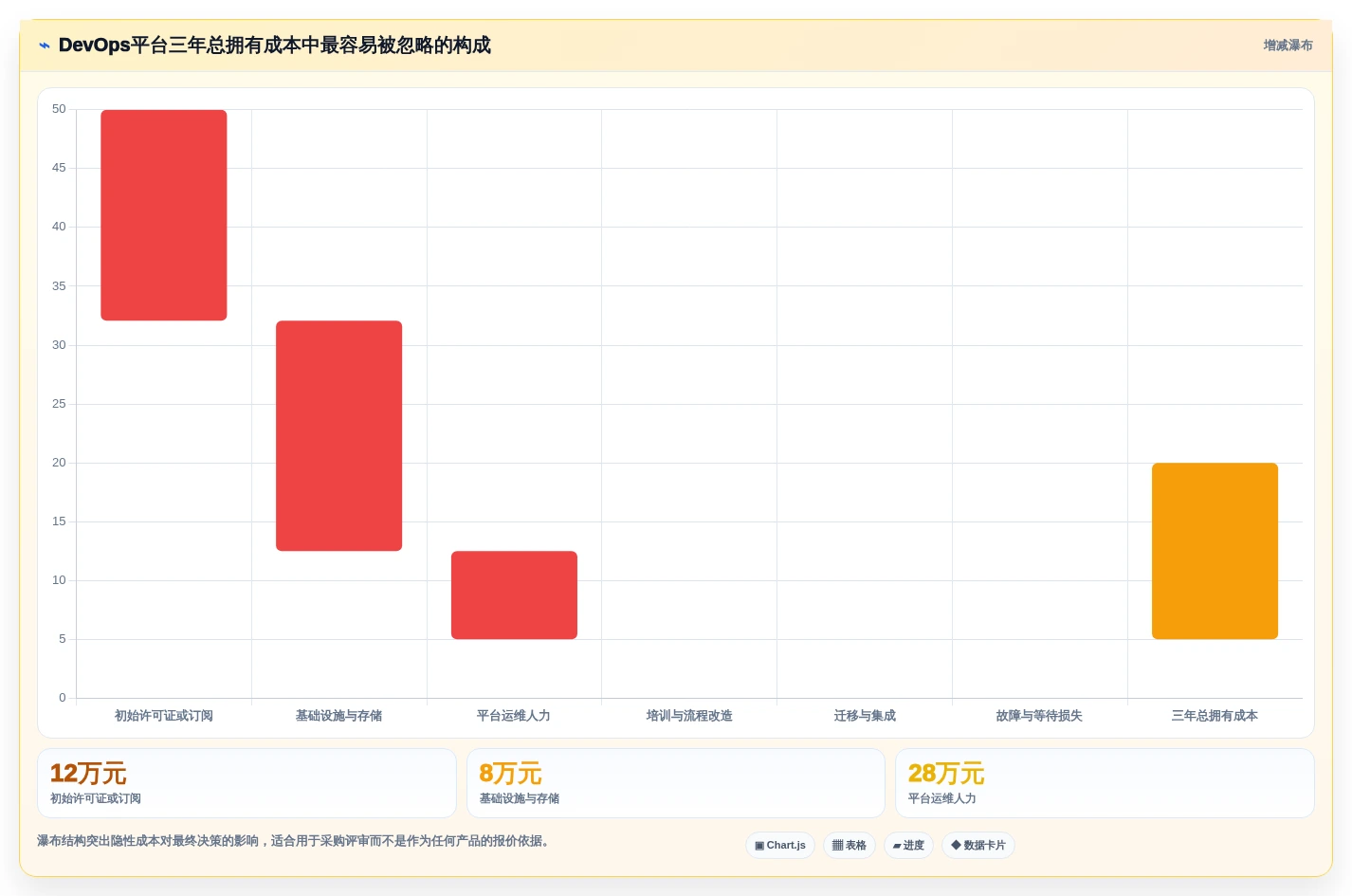
Task: Click the 8万元 data card
Action: (x=676, y=783)
